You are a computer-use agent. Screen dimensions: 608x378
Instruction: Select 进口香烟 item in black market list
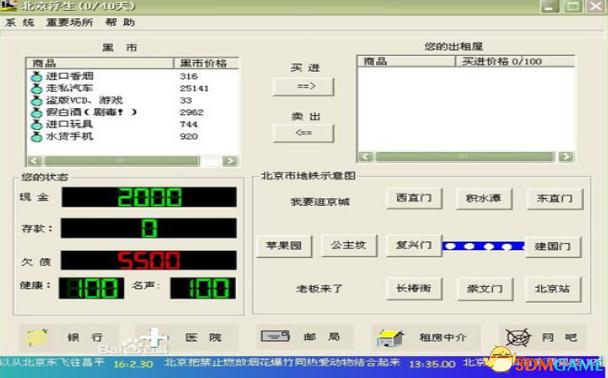tap(69, 76)
